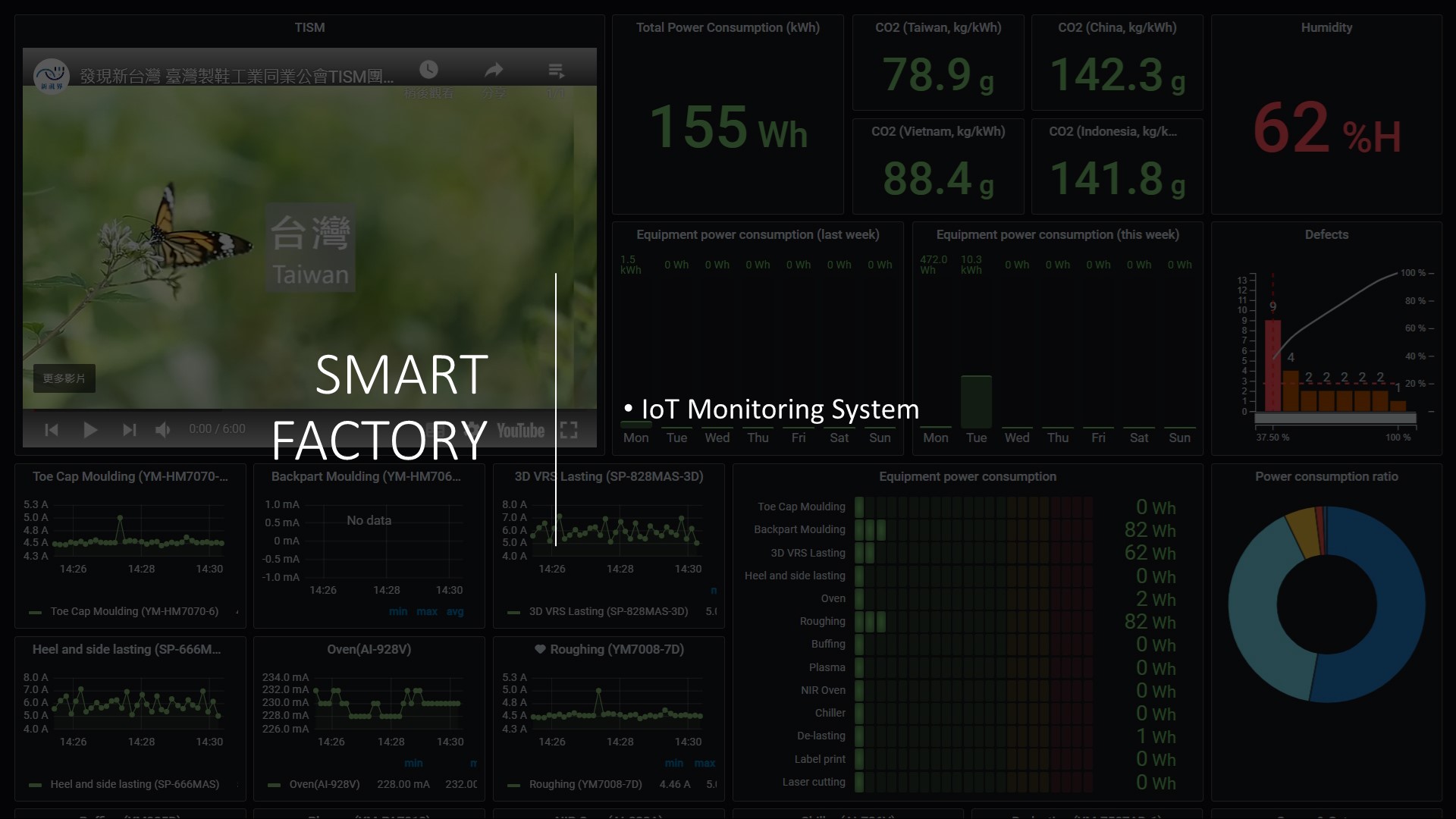This screenshot has height=819, width=1456.
Task: Sort Roughing legend by max column
Action: click(x=704, y=763)
